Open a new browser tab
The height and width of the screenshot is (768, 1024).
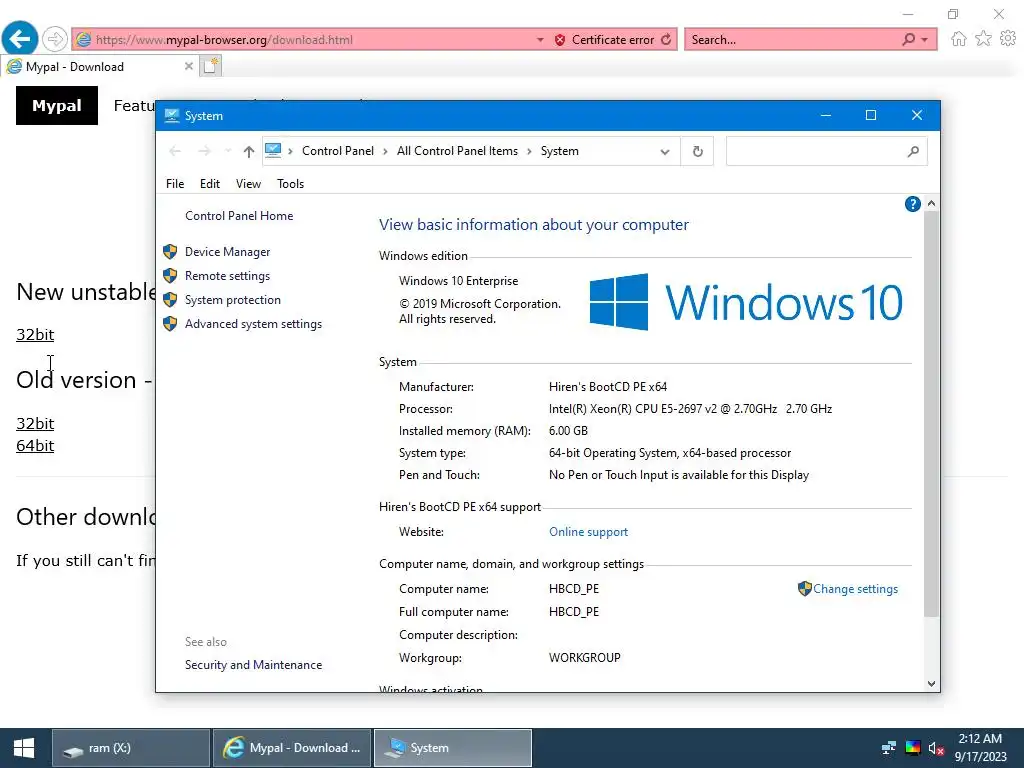pos(210,66)
